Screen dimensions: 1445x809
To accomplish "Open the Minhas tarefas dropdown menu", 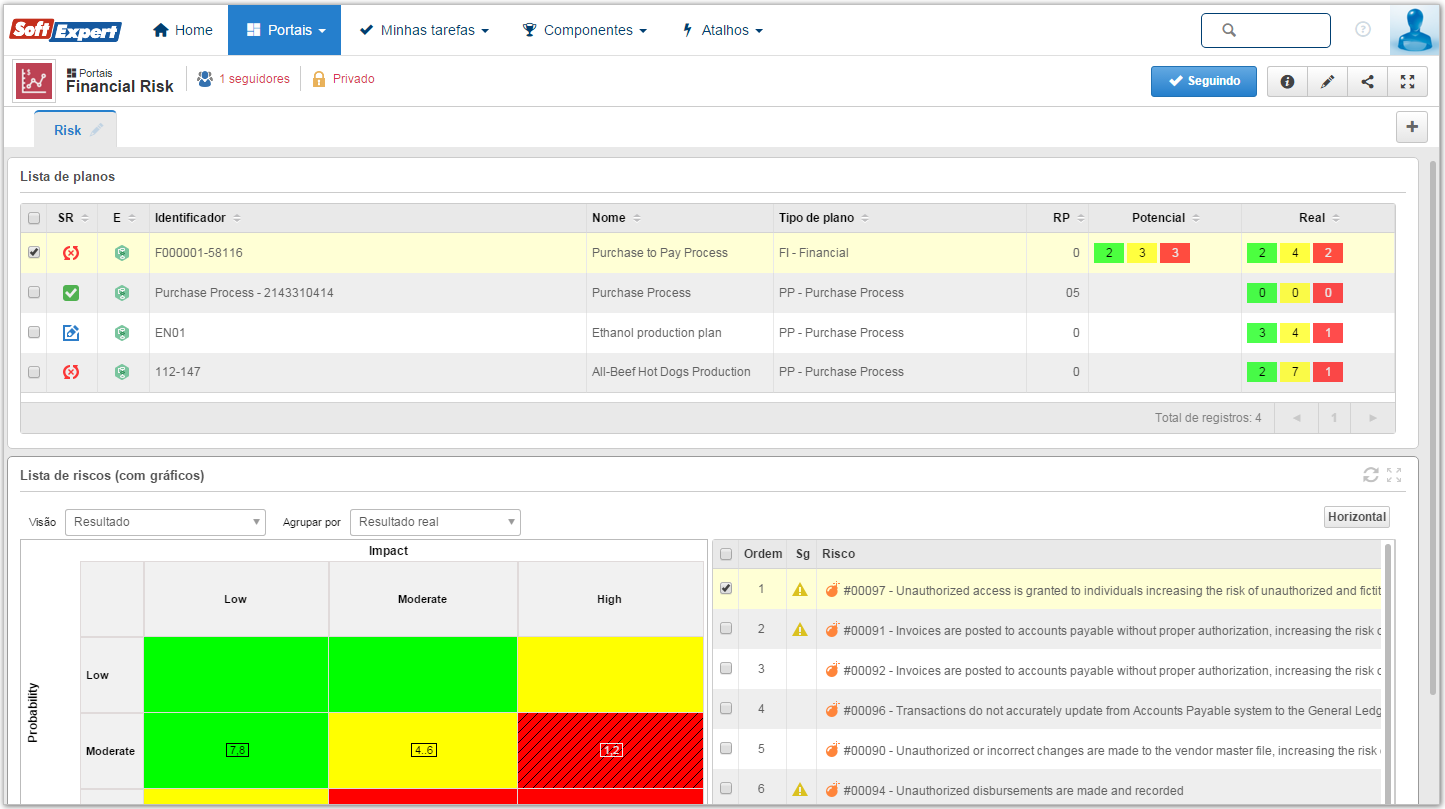I will [424, 30].
